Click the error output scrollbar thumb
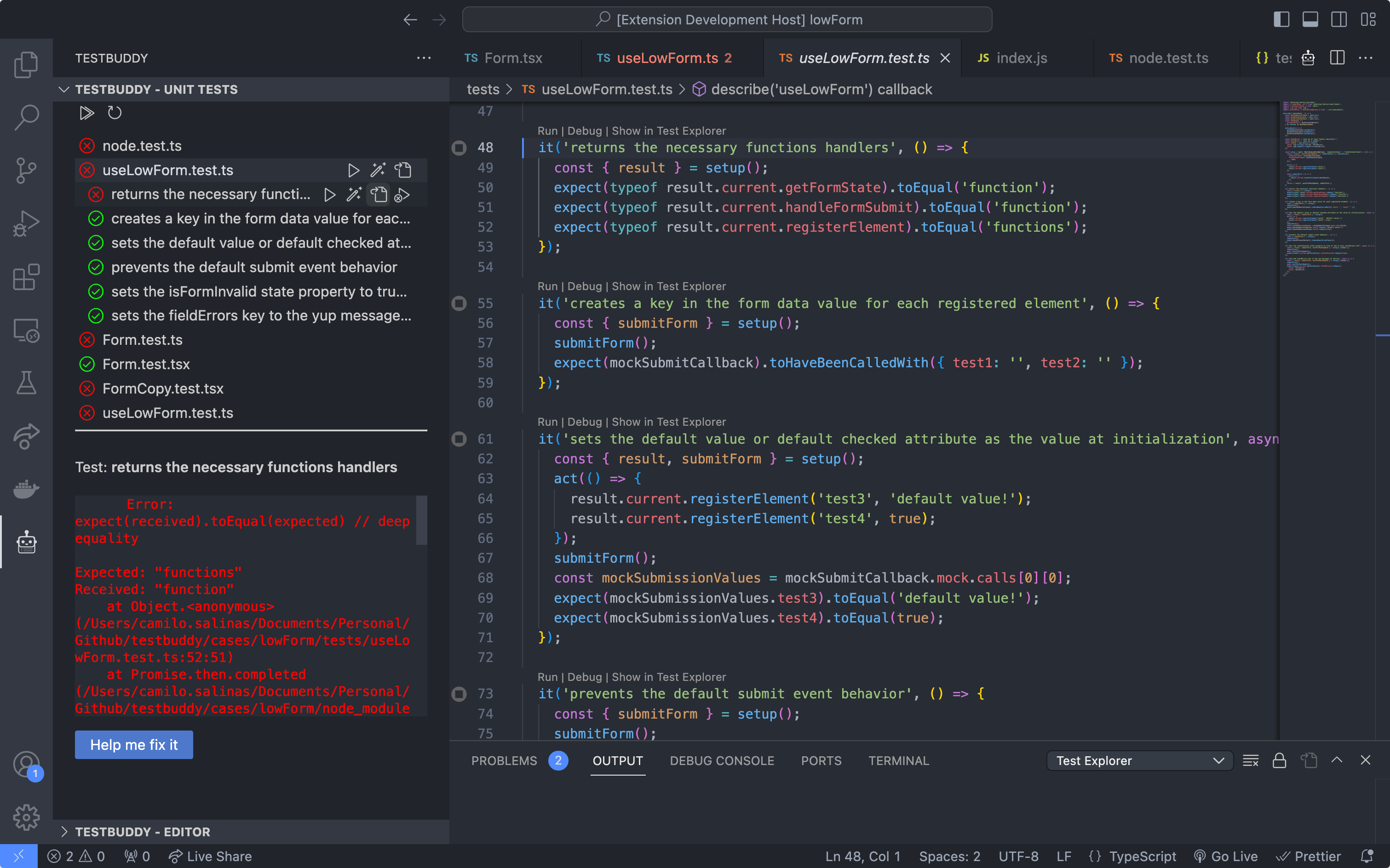Viewport: 1390px width, 868px height. pos(422,520)
